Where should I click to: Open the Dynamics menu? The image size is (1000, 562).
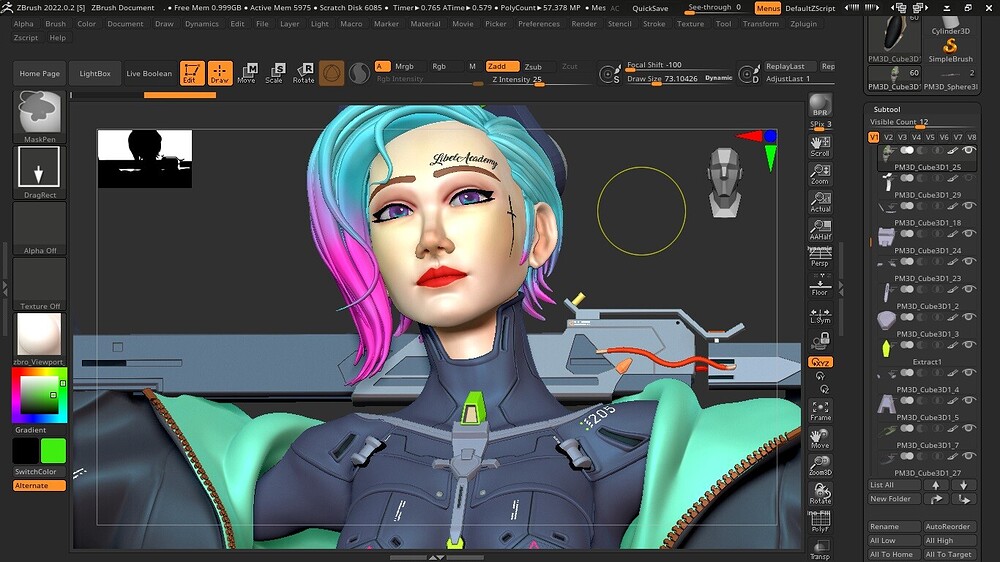point(202,24)
